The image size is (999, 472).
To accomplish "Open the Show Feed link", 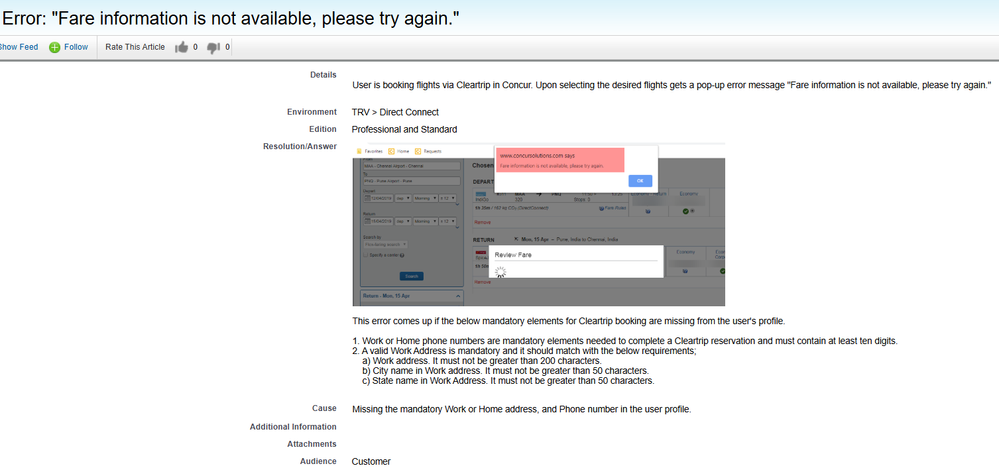I will point(18,47).
